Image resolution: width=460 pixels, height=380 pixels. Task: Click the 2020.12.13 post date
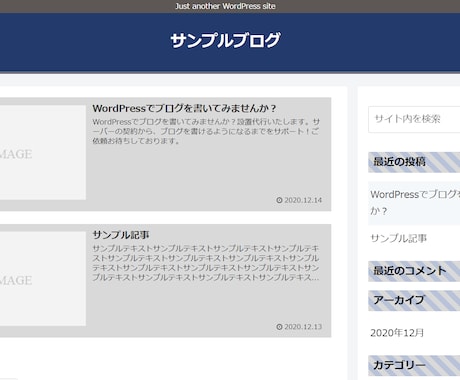303,327
